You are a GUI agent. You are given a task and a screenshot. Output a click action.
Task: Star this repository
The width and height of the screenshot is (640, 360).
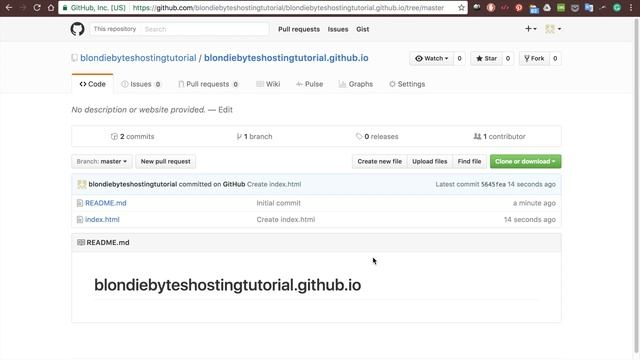click(486, 58)
